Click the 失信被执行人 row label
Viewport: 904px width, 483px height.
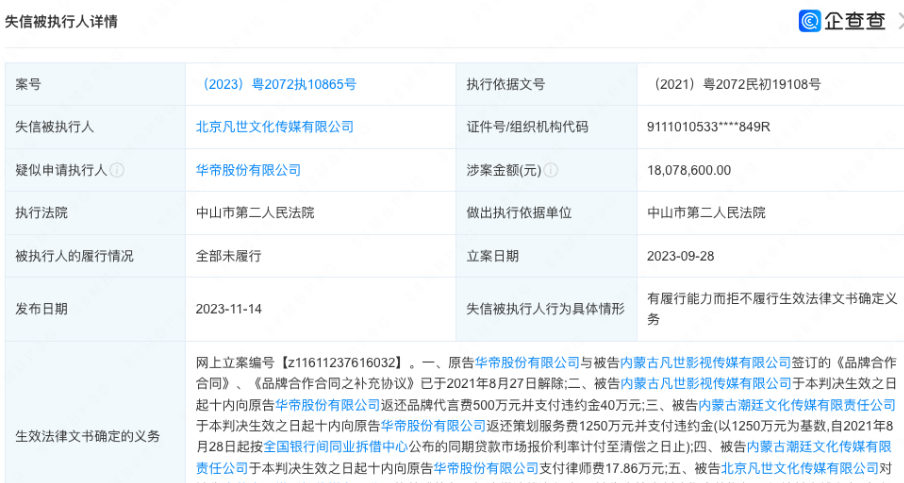[54, 127]
